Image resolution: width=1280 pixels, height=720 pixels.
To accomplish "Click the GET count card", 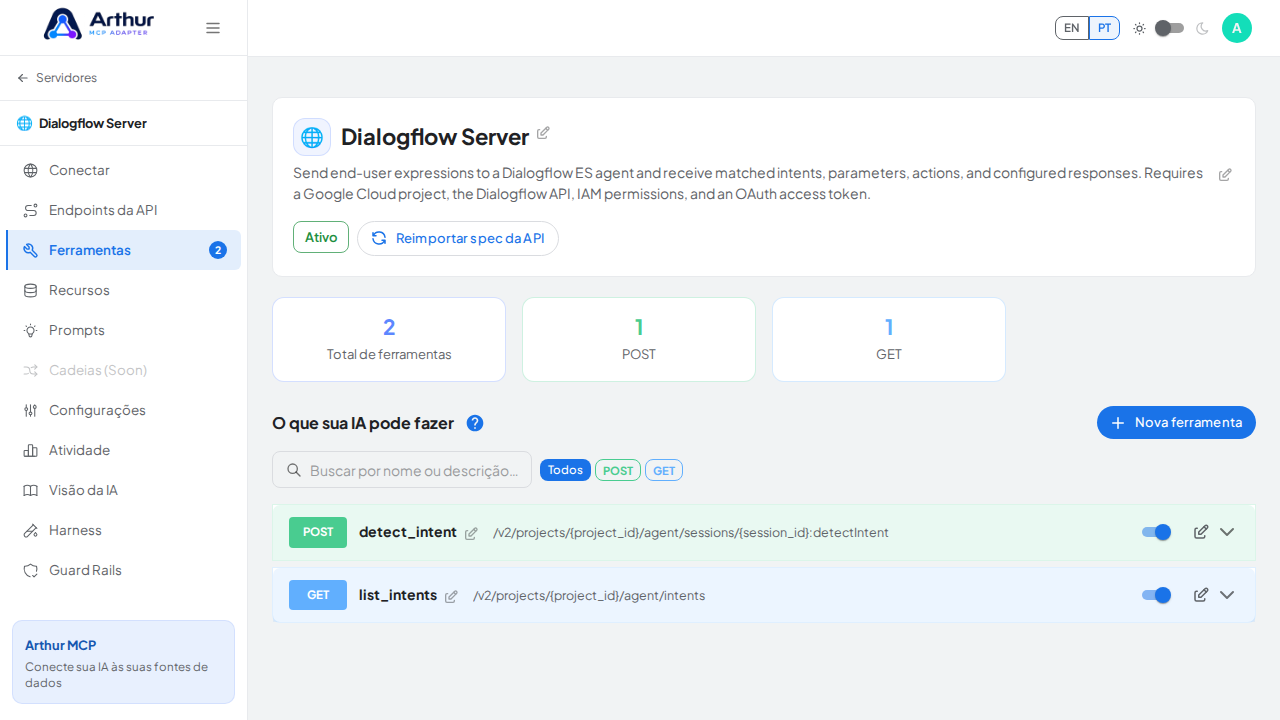I will click(x=889, y=339).
